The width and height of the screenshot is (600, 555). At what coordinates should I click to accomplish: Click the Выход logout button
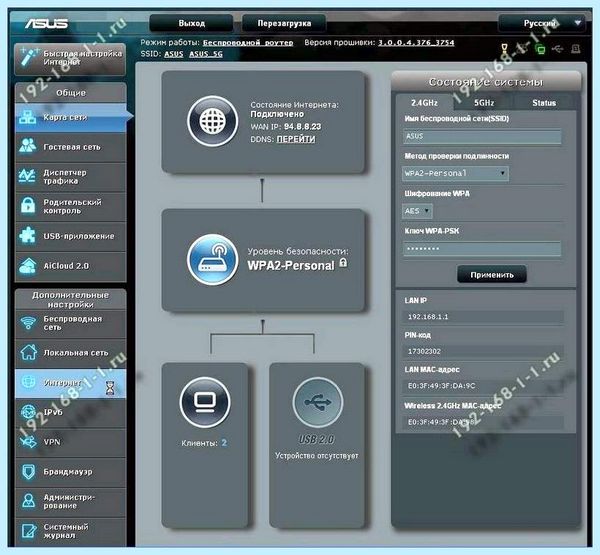[x=191, y=23]
